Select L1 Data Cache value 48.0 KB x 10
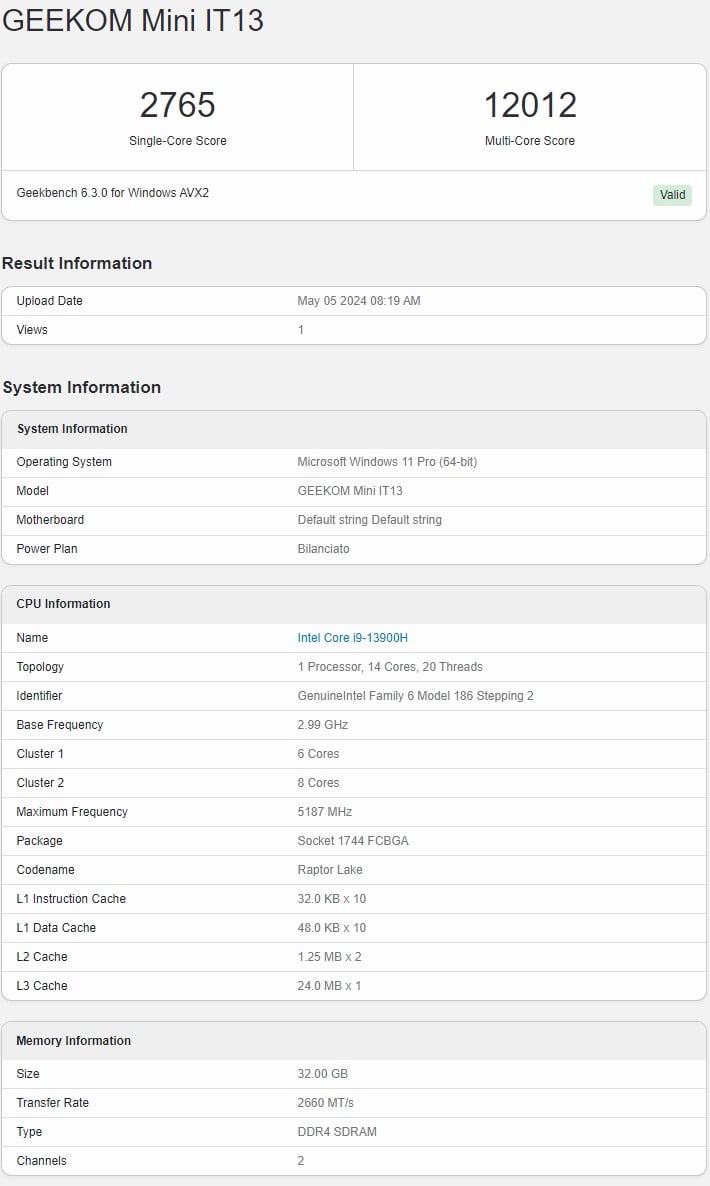710x1186 pixels. click(331, 928)
